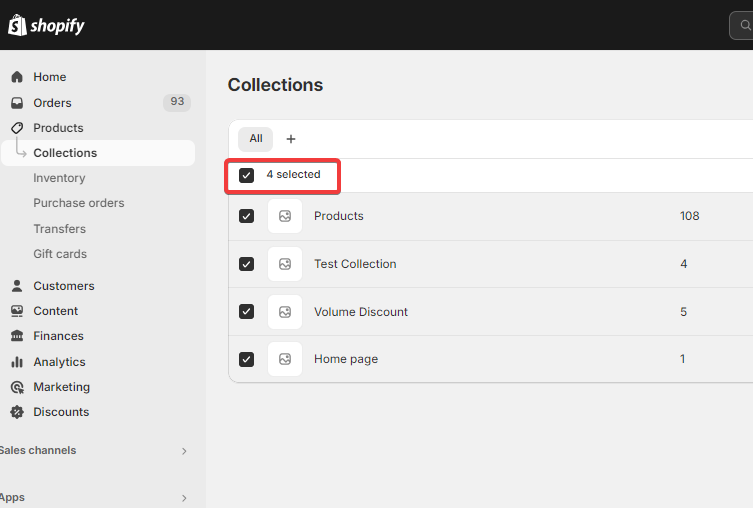Click the Marketing target icon
Screen dimensions: 753x508
pos(17,387)
